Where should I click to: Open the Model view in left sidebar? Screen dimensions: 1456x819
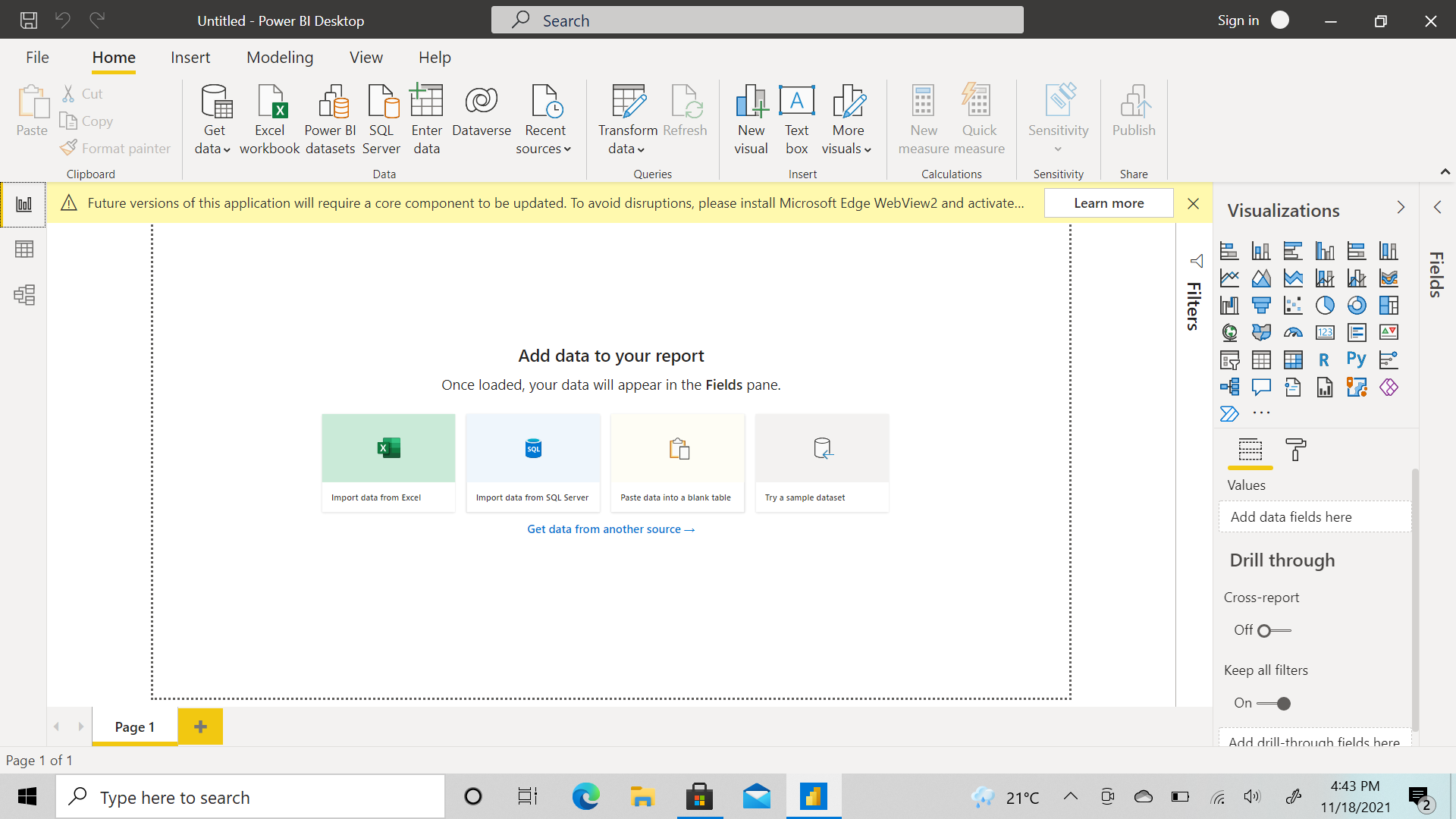pos(24,294)
